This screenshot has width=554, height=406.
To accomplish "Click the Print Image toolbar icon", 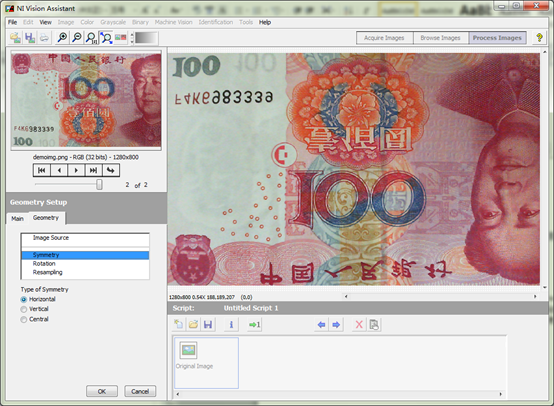I will pyautogui.click(x=44, y=37).
